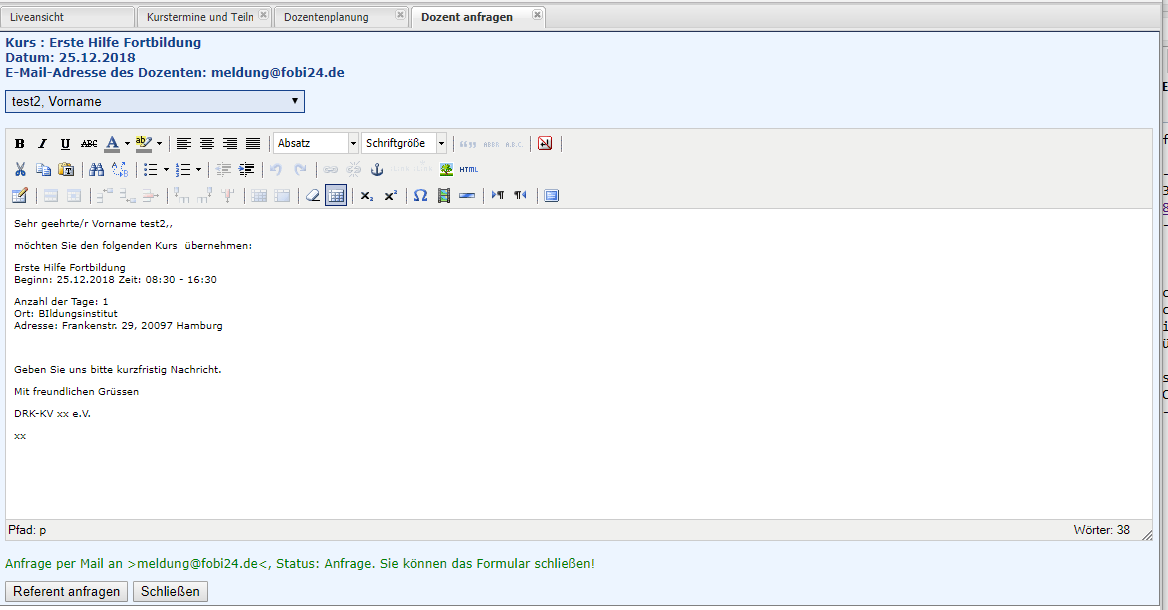Viewport: 1168px width, 610px height.
Task: Insert an anchor with anchor icon
Action: point(377,170)
